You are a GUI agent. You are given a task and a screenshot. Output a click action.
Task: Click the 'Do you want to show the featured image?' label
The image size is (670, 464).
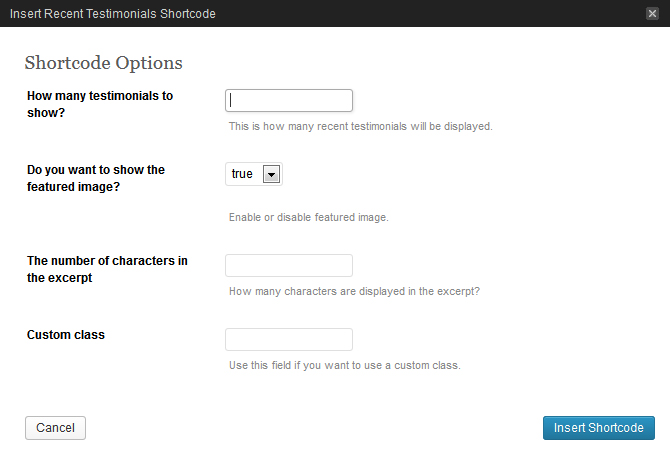pyautogui.click(x=96, y=178)
